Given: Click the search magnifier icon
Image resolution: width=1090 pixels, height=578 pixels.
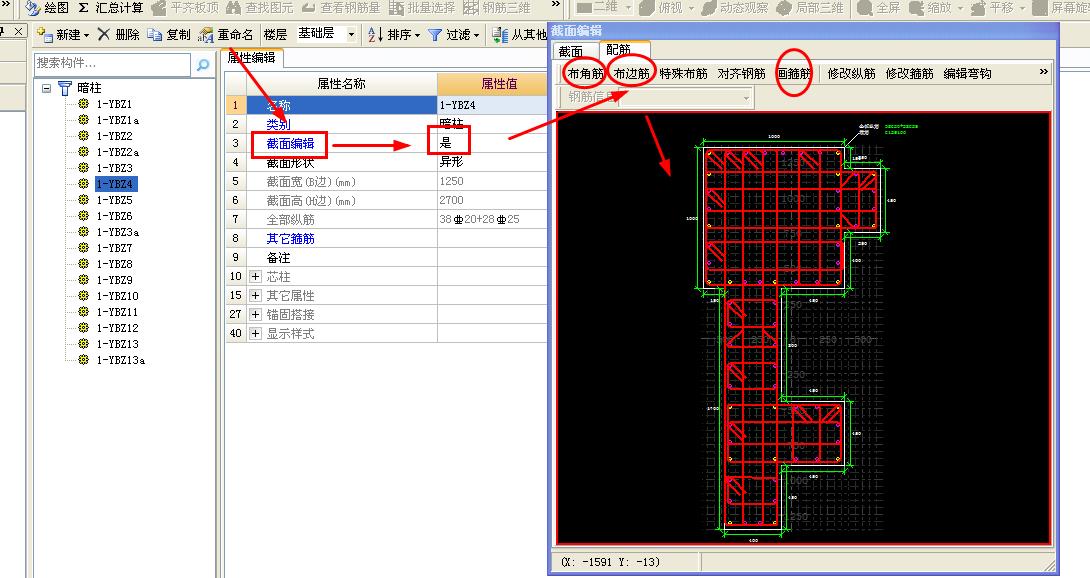Looking at the screenshot, I should [203, 65].
